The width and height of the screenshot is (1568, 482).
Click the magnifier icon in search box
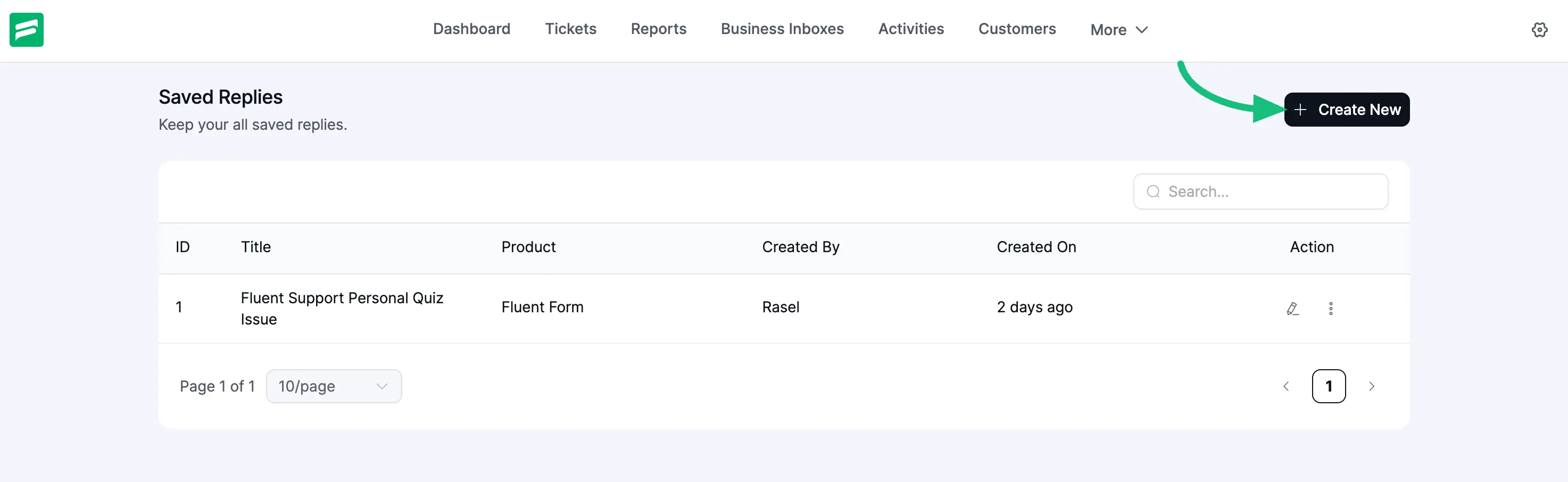tap(1153, 192)
